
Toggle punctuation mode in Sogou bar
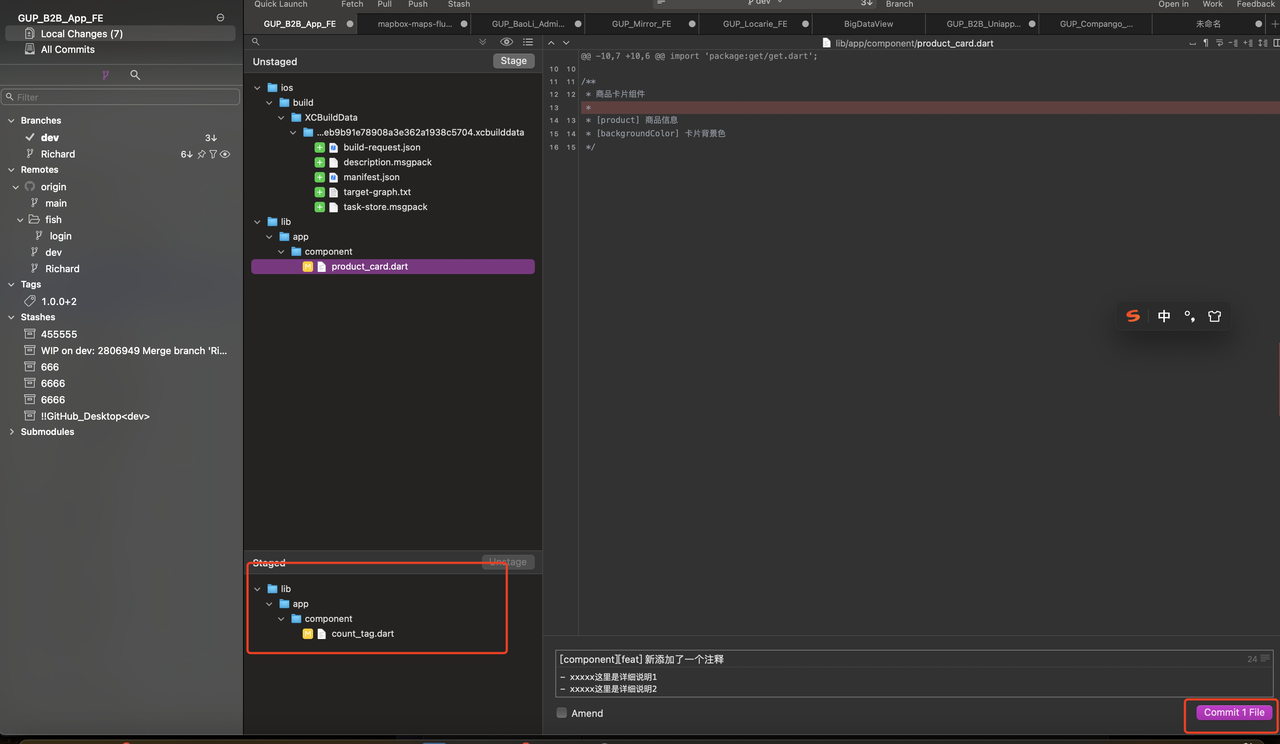coord(1189,316)
